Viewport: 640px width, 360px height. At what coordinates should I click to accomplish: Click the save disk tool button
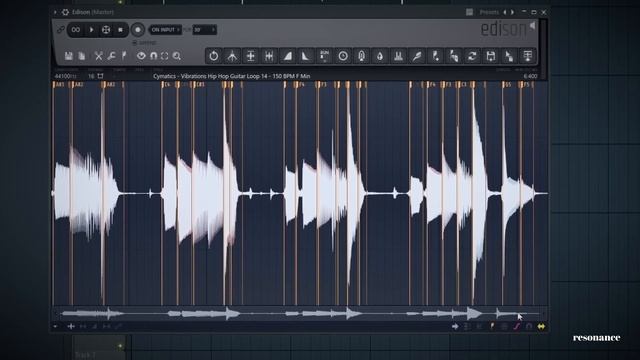491,56
